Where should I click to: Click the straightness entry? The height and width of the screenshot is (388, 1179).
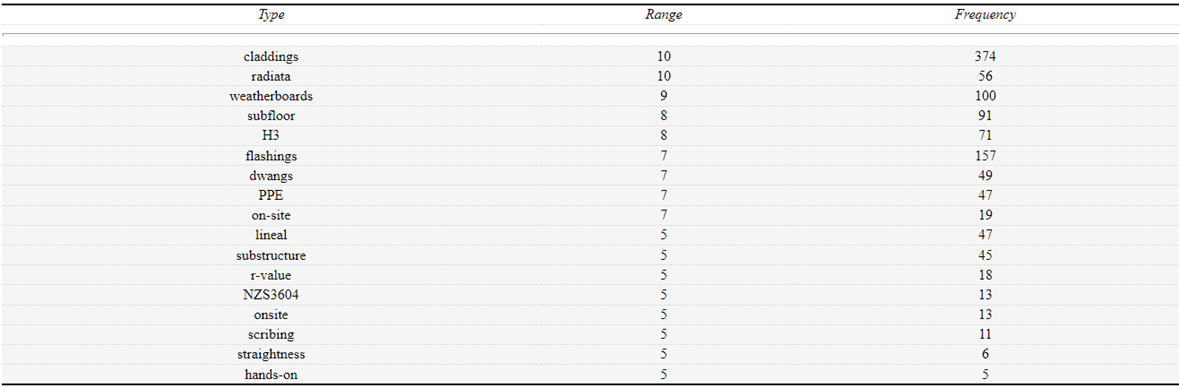click(271, 354)
